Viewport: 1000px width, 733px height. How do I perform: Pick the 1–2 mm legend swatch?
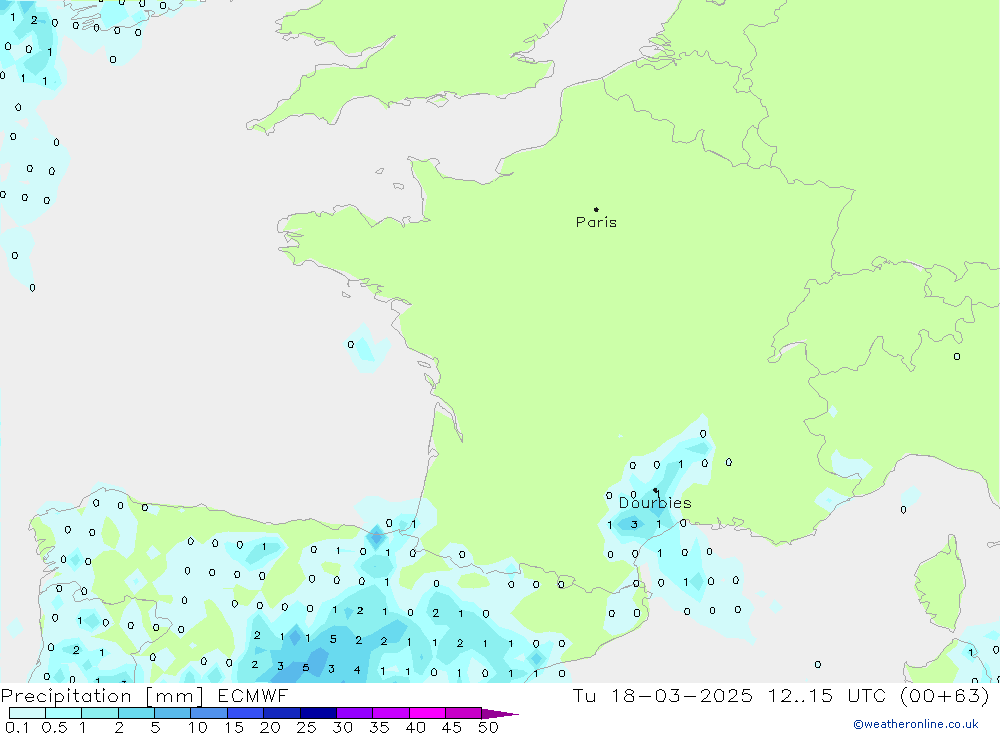pyautogui.click(x=100, y=713)
